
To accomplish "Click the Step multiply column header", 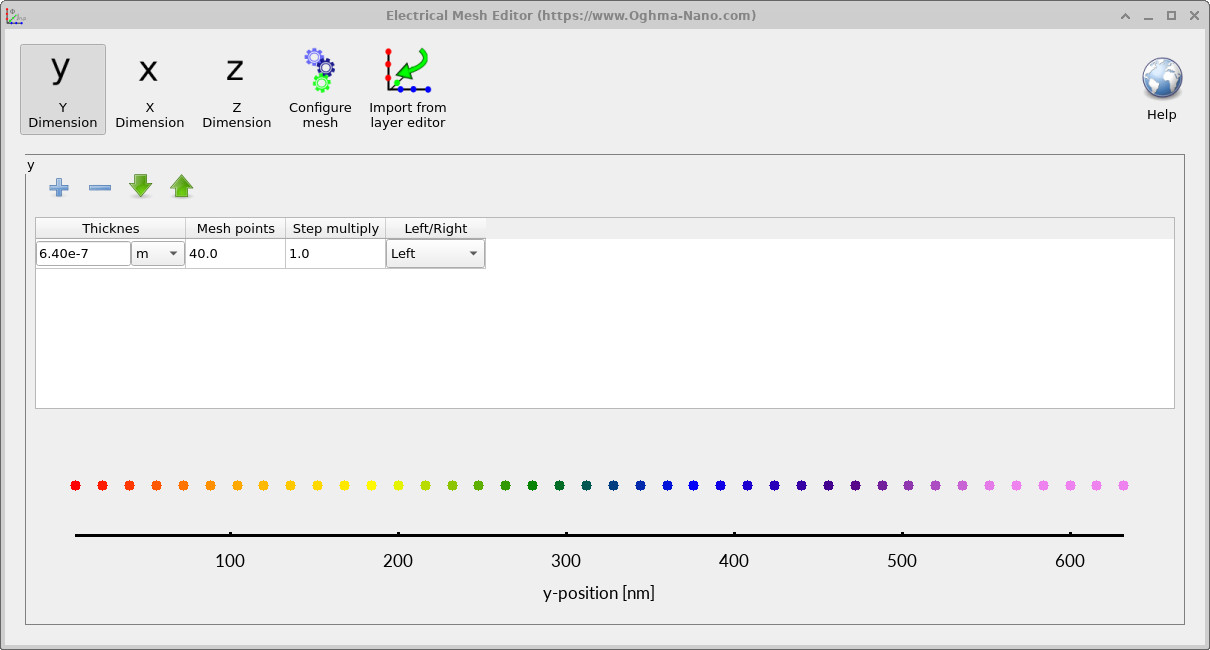I will (x=336, y=228).
